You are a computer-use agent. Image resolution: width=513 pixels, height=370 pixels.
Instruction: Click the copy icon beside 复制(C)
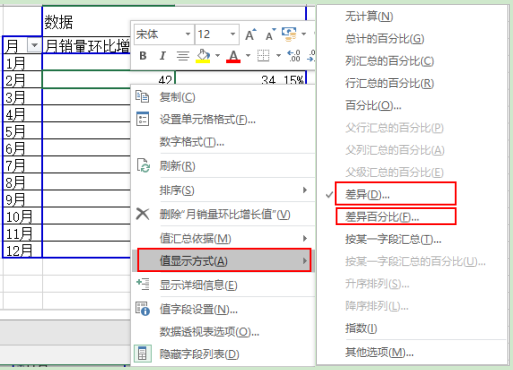142,97
